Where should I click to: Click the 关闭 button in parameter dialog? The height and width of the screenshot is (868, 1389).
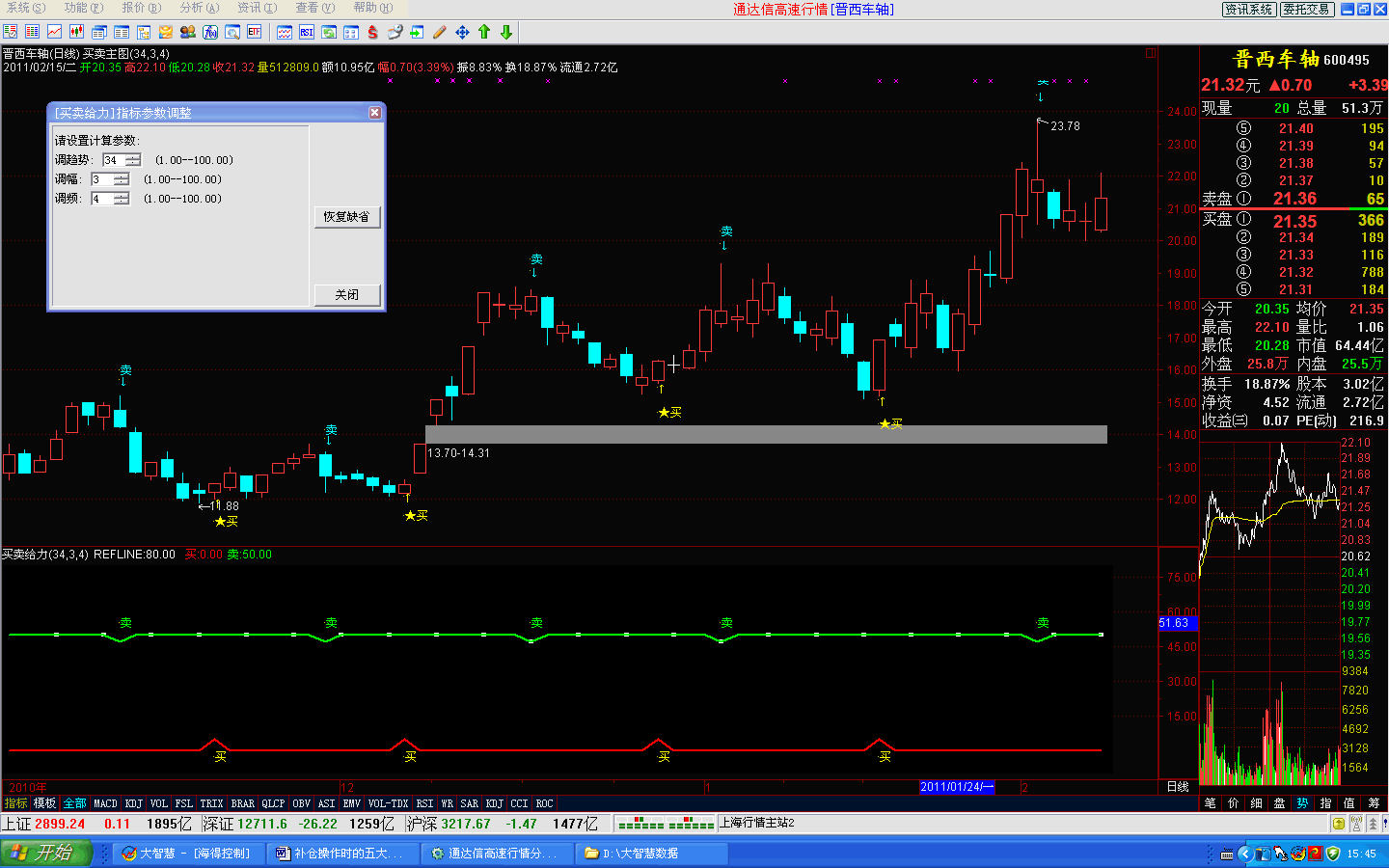(346, 295)
